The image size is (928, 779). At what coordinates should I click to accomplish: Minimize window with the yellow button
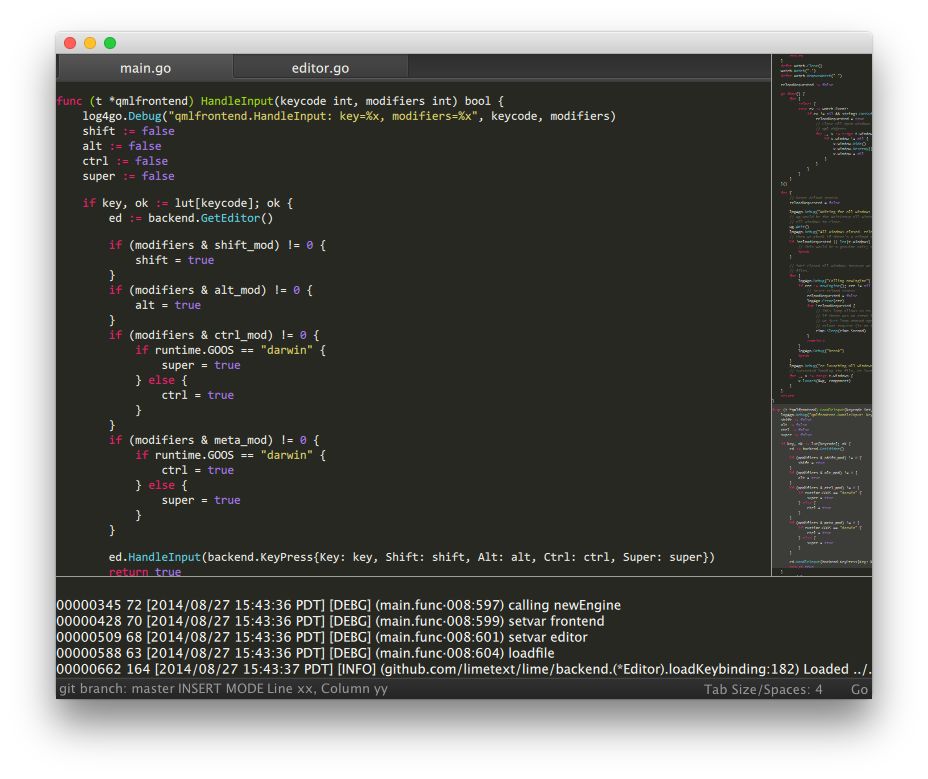(90, 43)
